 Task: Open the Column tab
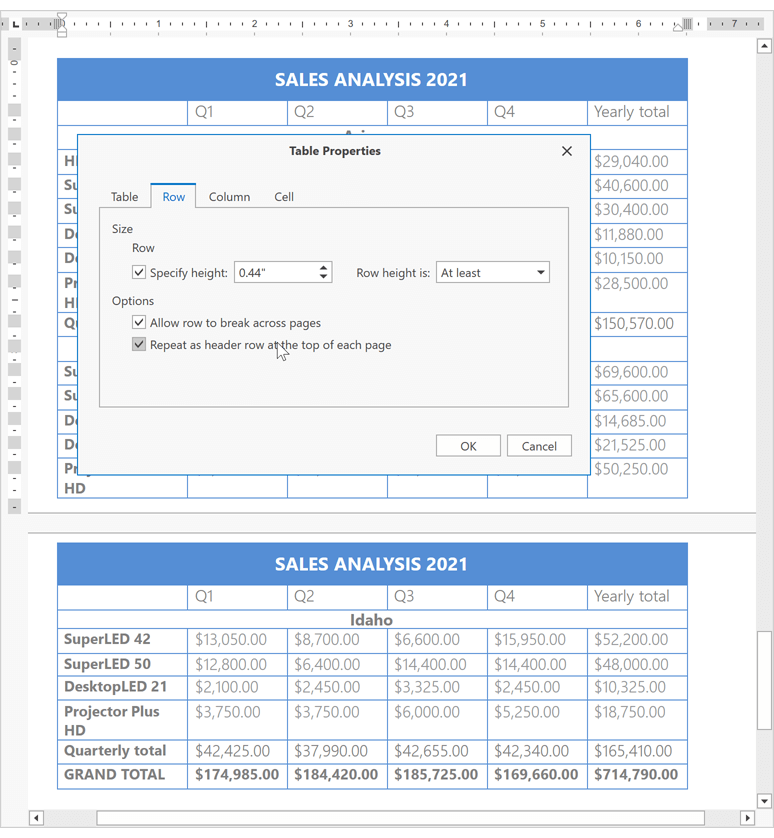(229, 197)
